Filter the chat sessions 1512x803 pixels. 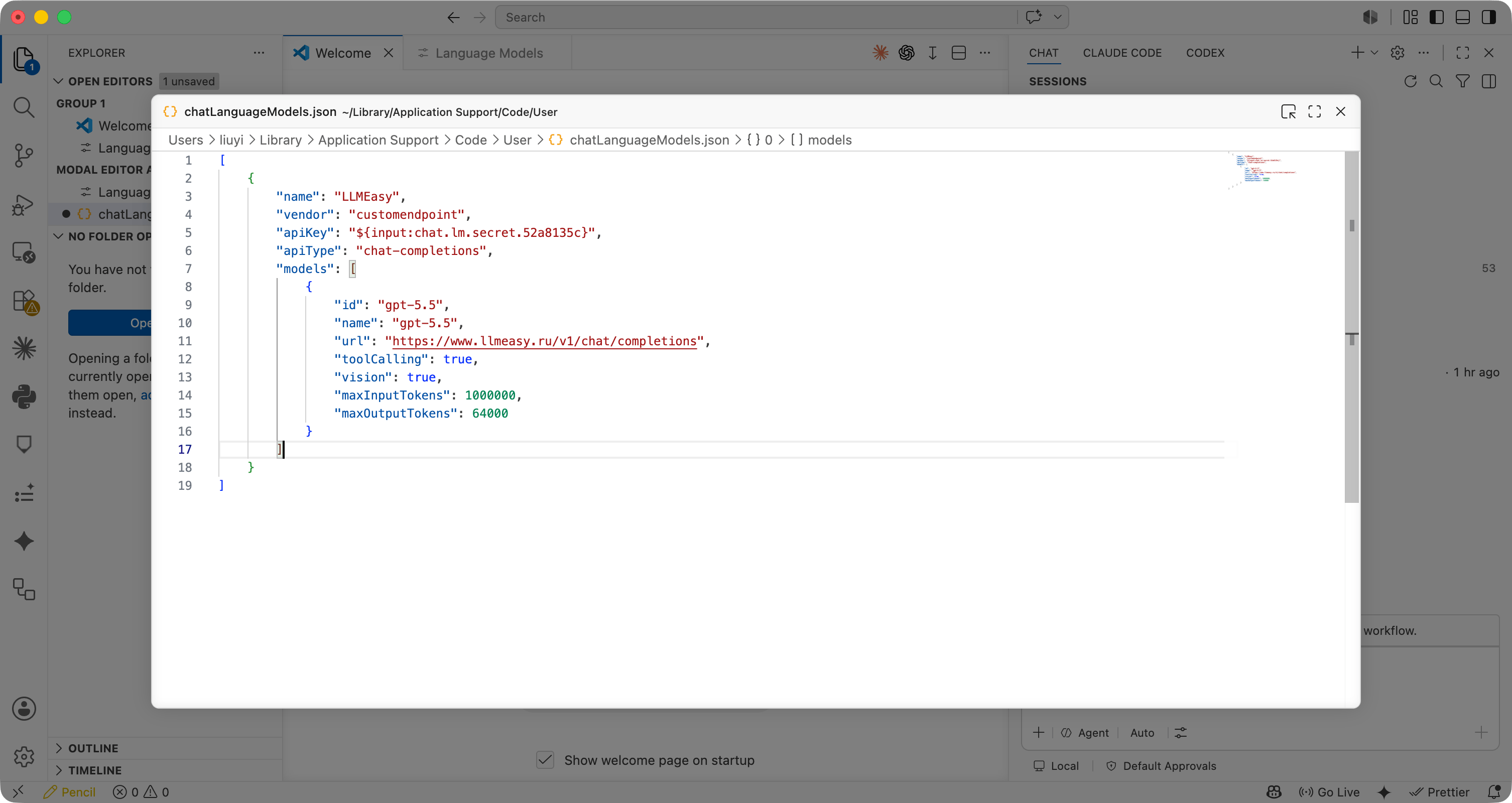(x=1463, y=81)
